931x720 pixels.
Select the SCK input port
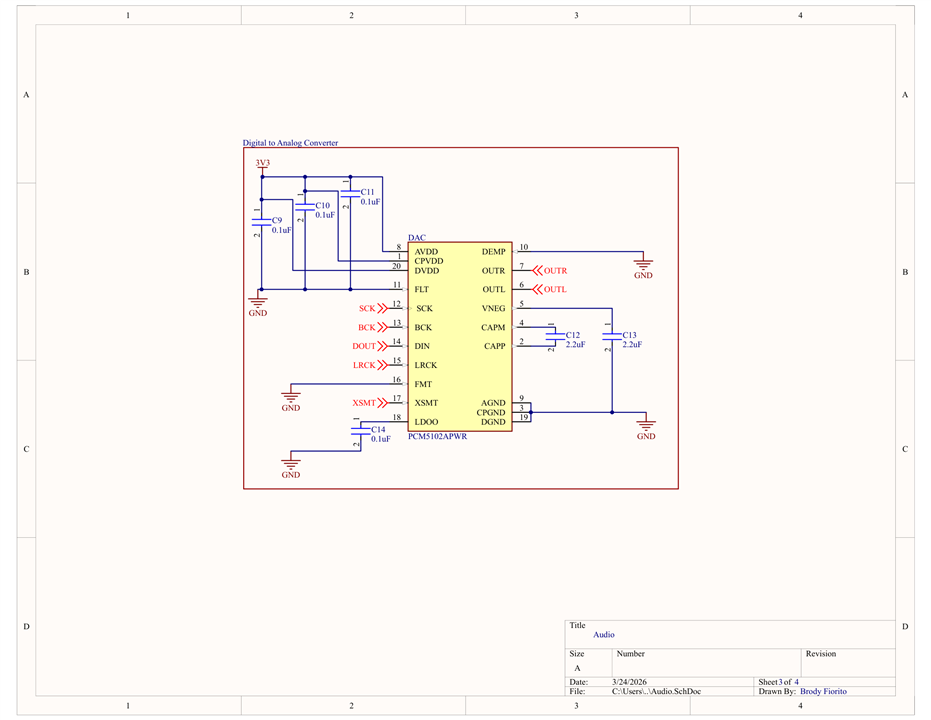pyautogui.click(x=373, y=309)
